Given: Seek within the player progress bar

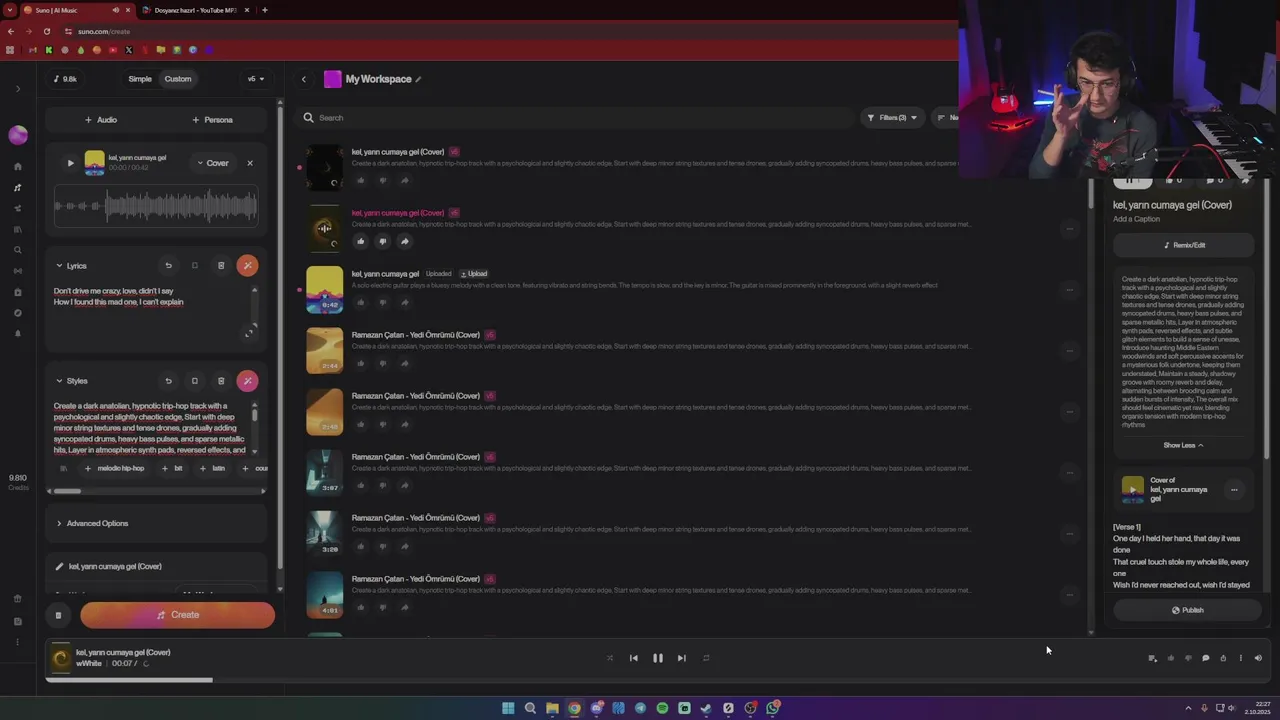Looking at the screenshot, I should coord(658,680).
